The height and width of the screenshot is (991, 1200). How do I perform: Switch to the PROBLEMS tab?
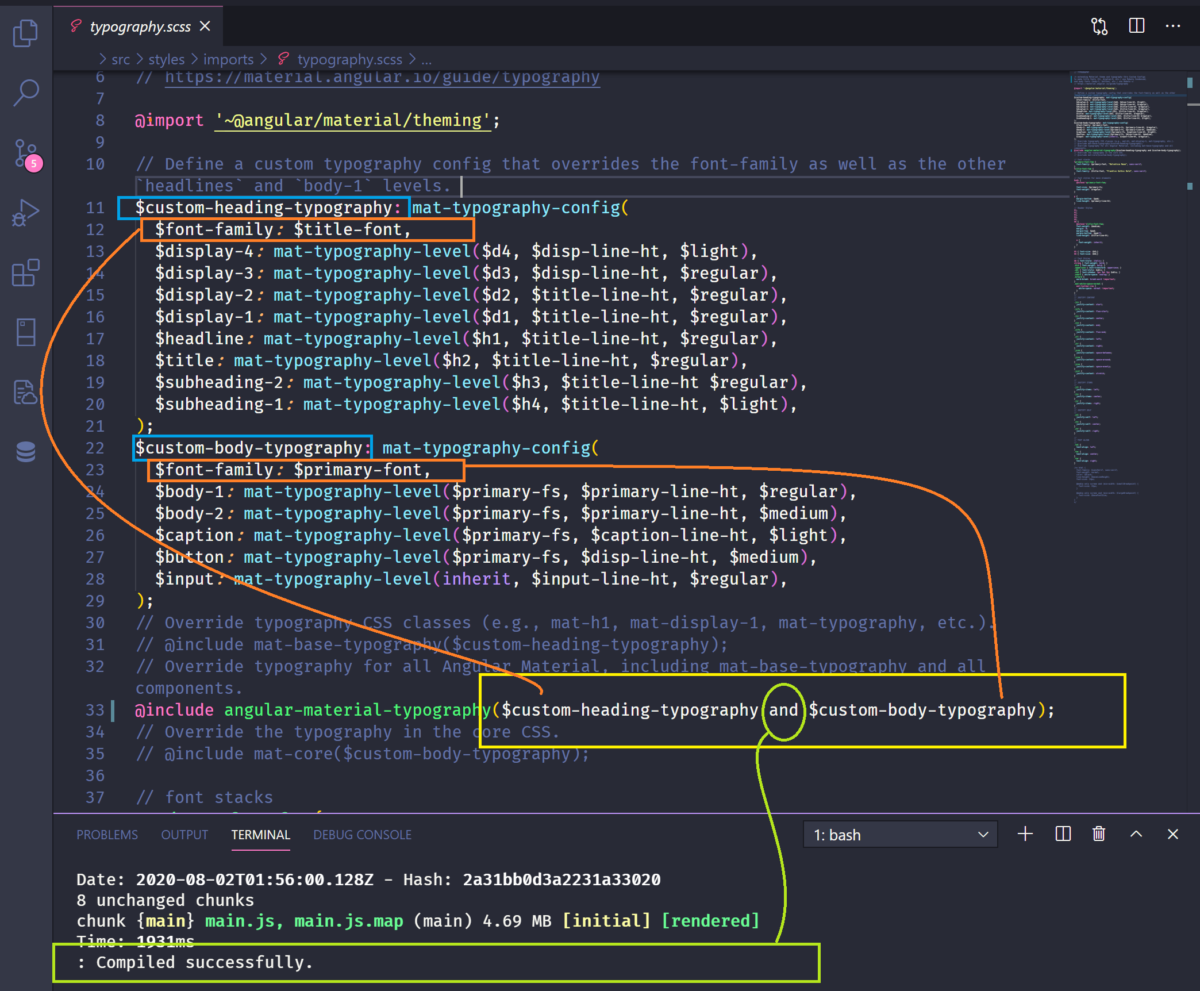tap(107, 834)
